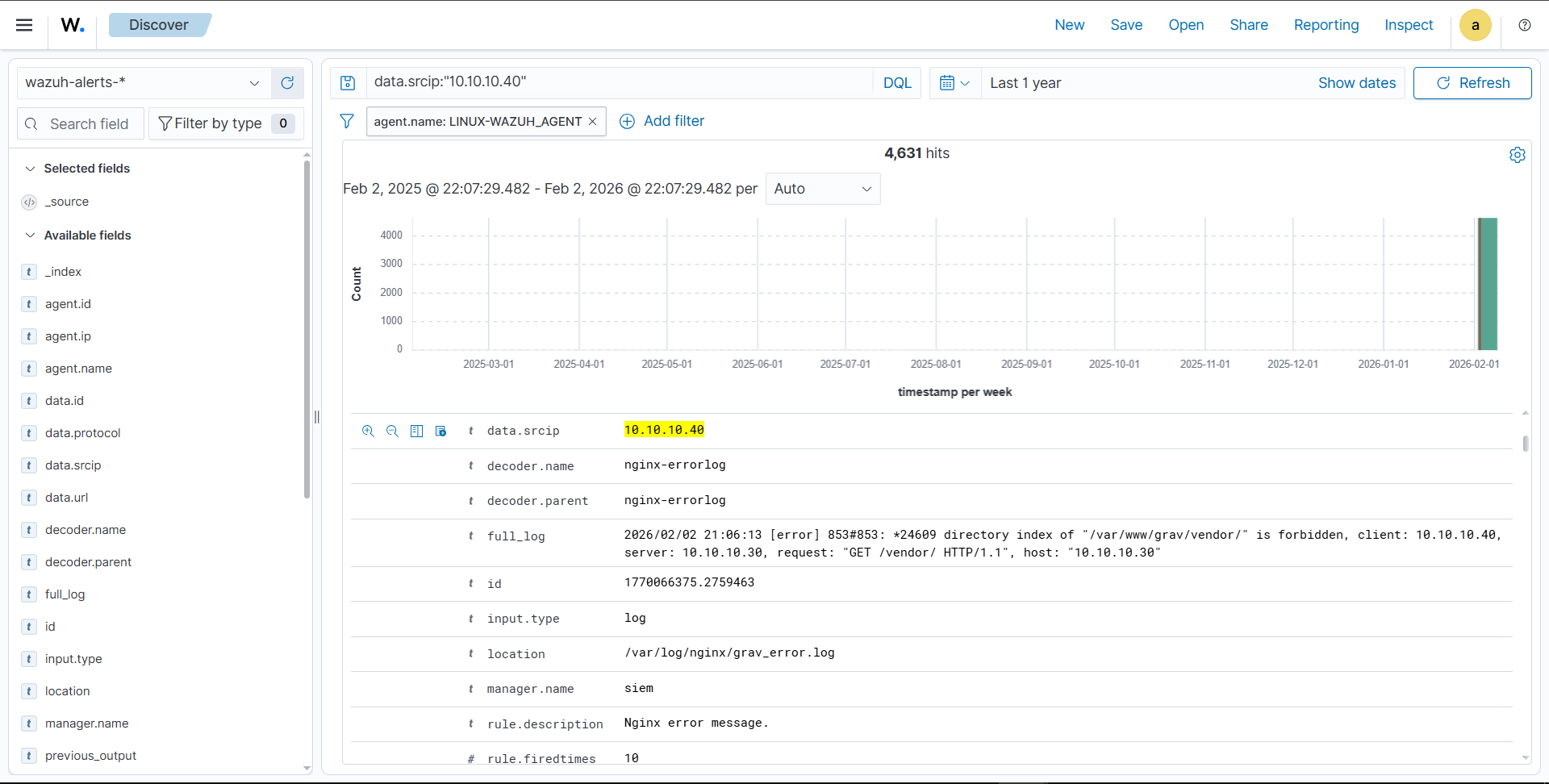Image resolution: width=1549 pixels, height=784 pixels.
Task: Click the help icon in header
Action: point(1524,25)
